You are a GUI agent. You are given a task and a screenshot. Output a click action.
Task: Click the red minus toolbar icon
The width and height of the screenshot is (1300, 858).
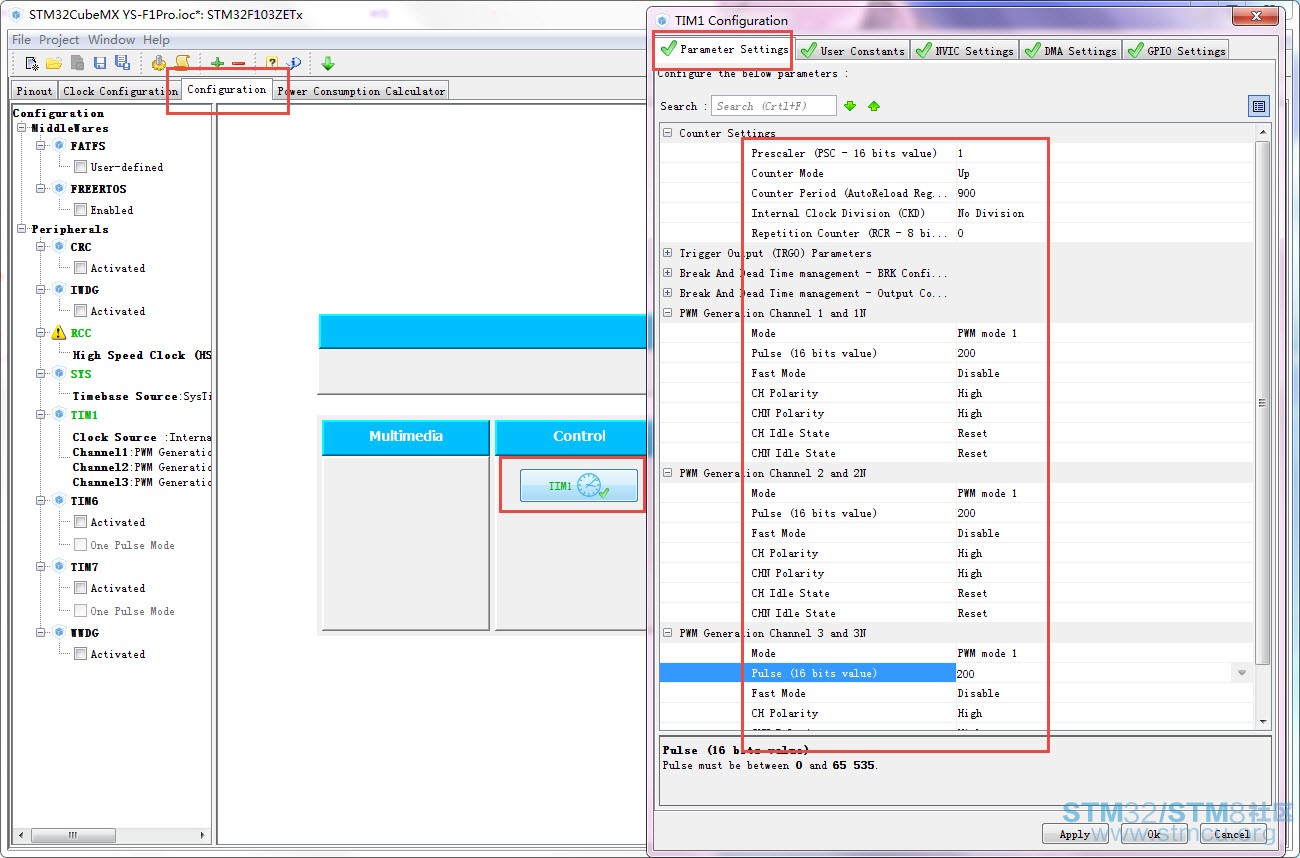[x=238, y=63]
